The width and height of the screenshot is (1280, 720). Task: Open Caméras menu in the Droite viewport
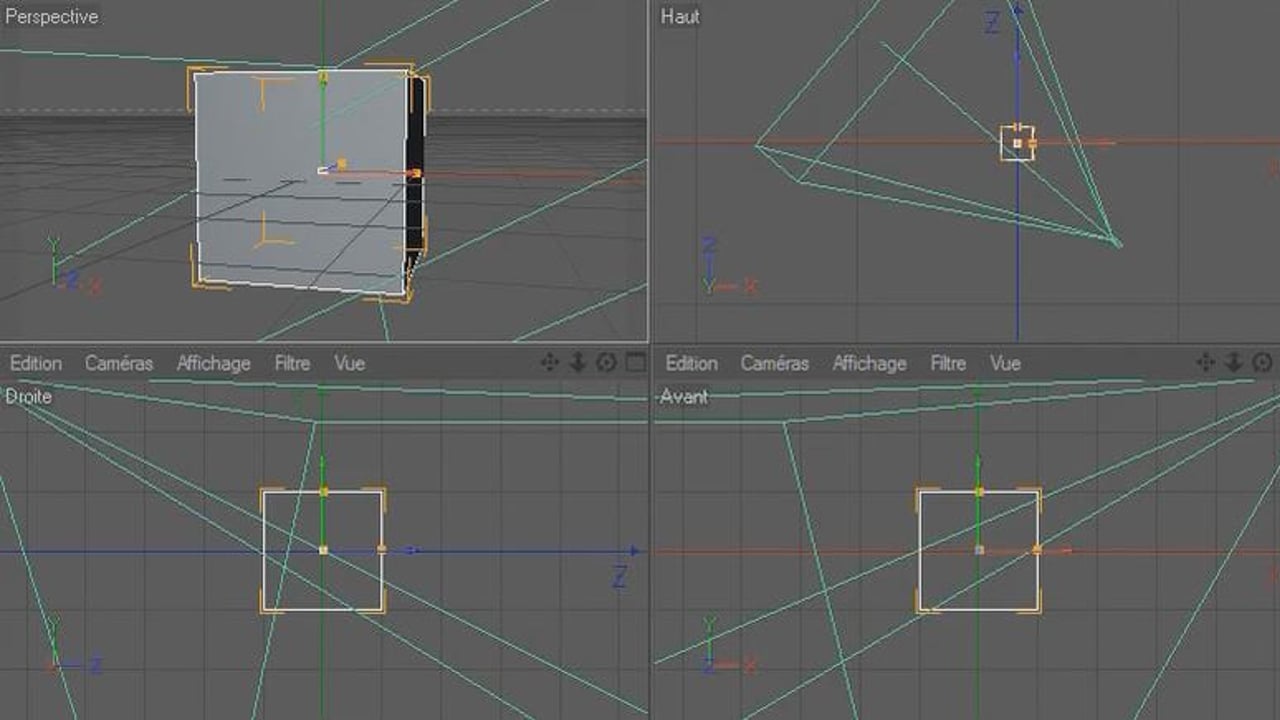coord(119,363)
